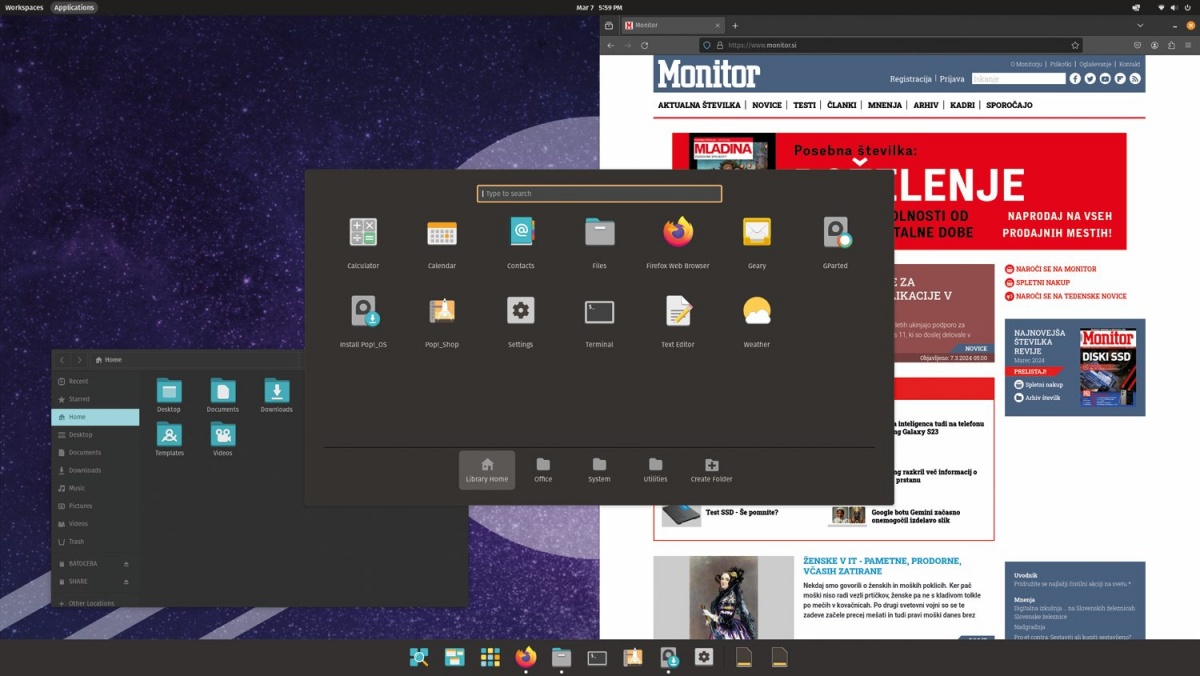
Task: Click the Home path button in Files
Action: click(x=108, y=359)
